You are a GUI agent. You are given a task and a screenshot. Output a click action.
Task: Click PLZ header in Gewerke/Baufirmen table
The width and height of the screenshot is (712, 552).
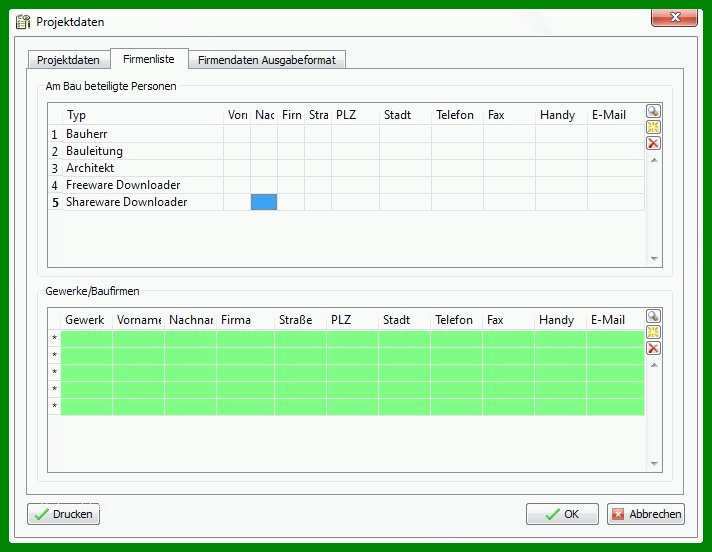click(x=352, y=320)
